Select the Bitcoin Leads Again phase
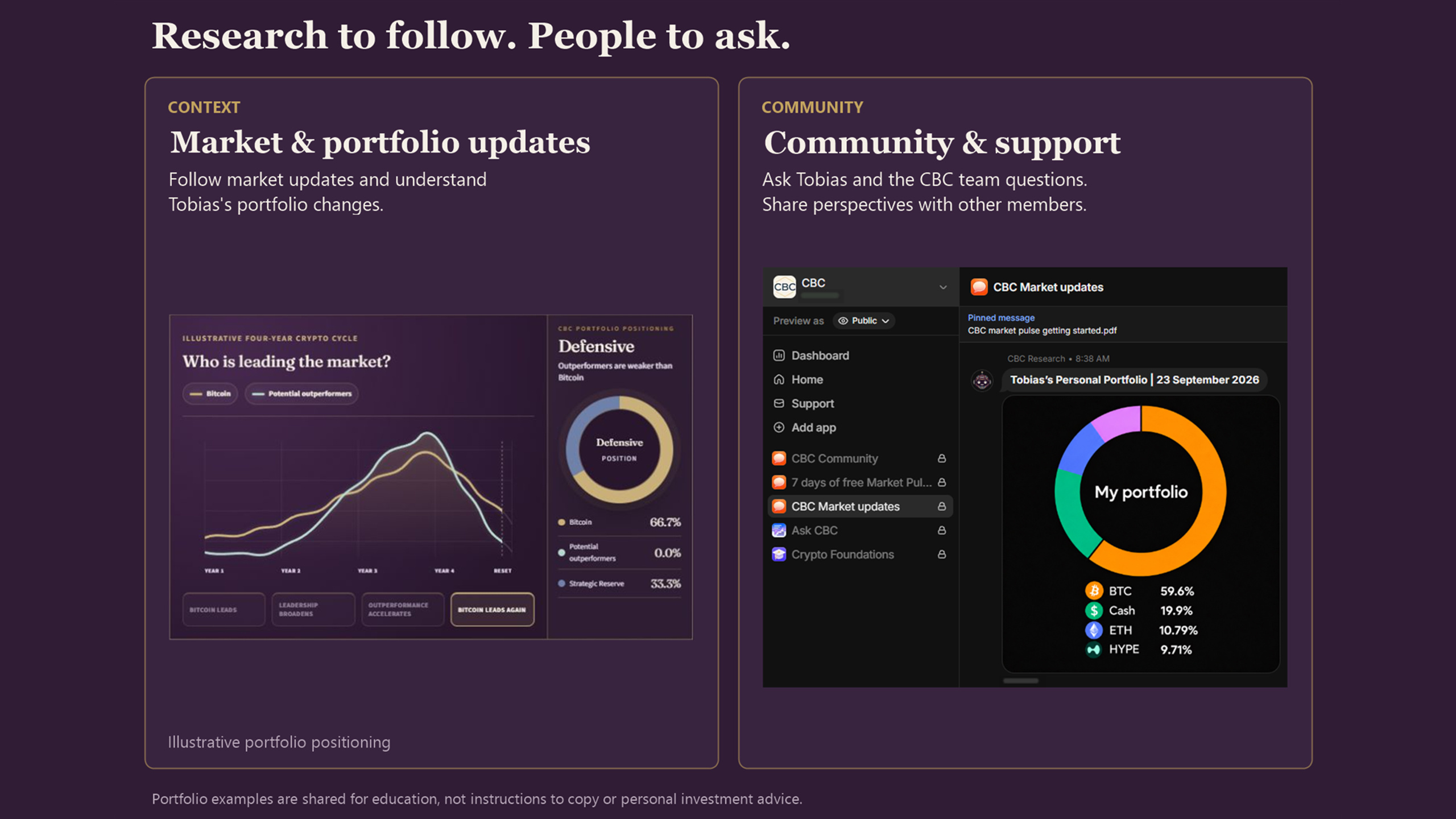Screen dimensions: 1456x819 point(492,610)
